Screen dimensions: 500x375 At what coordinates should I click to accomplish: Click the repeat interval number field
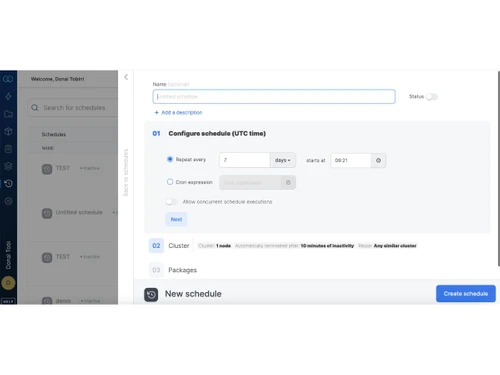click(245, 160)
